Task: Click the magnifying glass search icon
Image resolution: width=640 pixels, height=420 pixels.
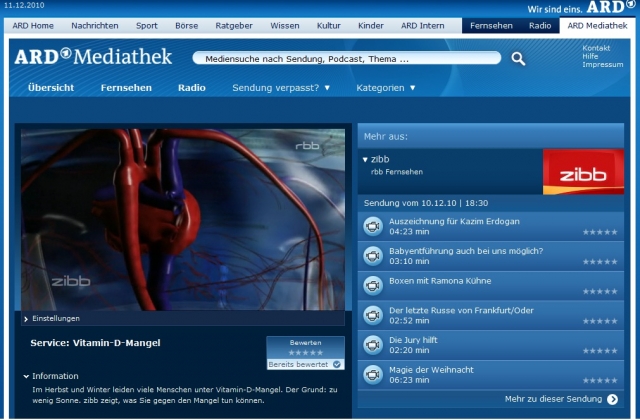Action: (518, 59)
